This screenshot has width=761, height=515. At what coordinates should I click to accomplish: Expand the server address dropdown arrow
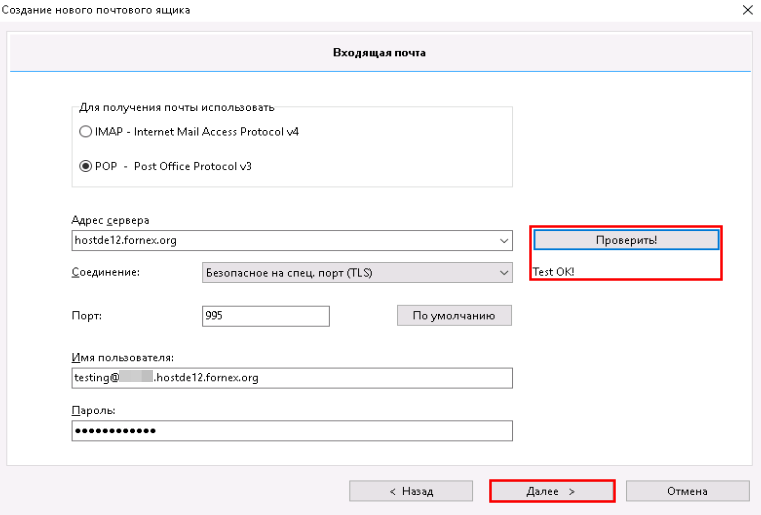(x=503, y=241)
